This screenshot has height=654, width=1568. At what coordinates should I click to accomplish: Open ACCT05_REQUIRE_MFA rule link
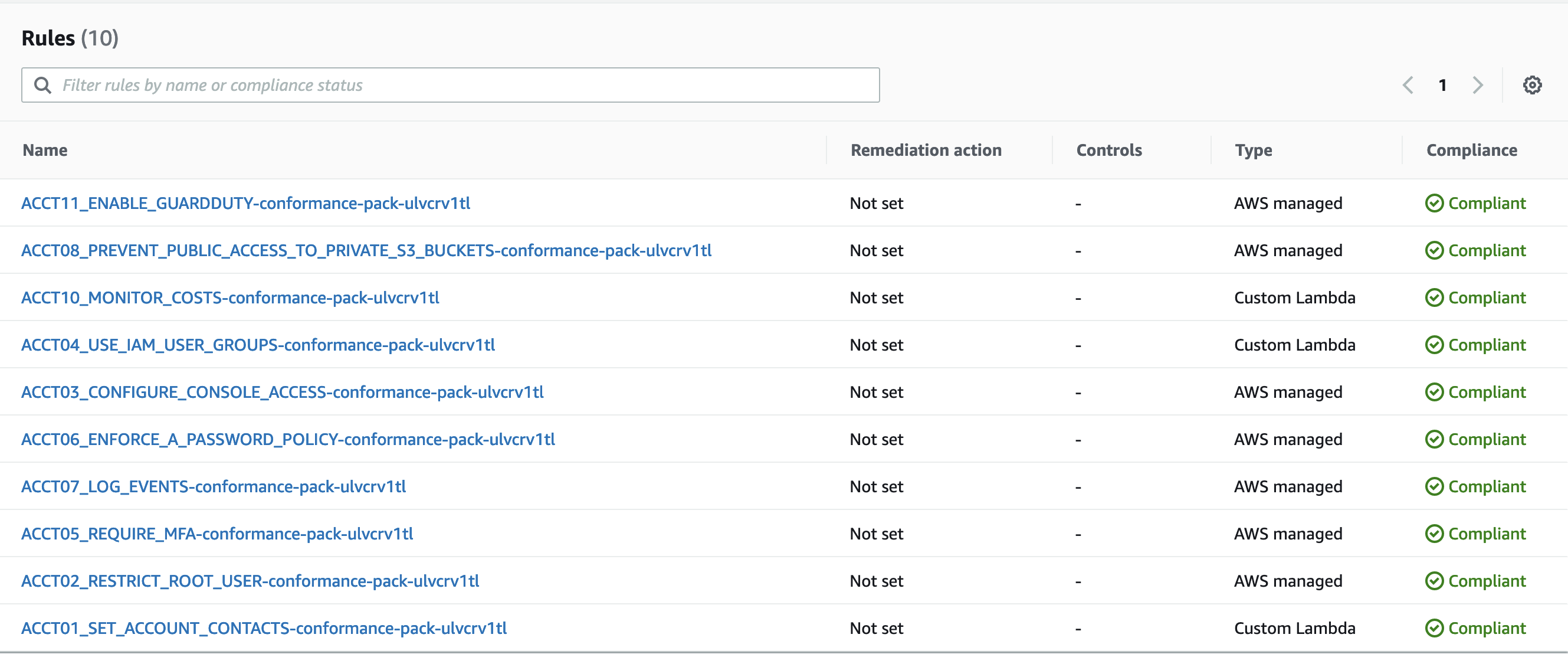(217, 534)
